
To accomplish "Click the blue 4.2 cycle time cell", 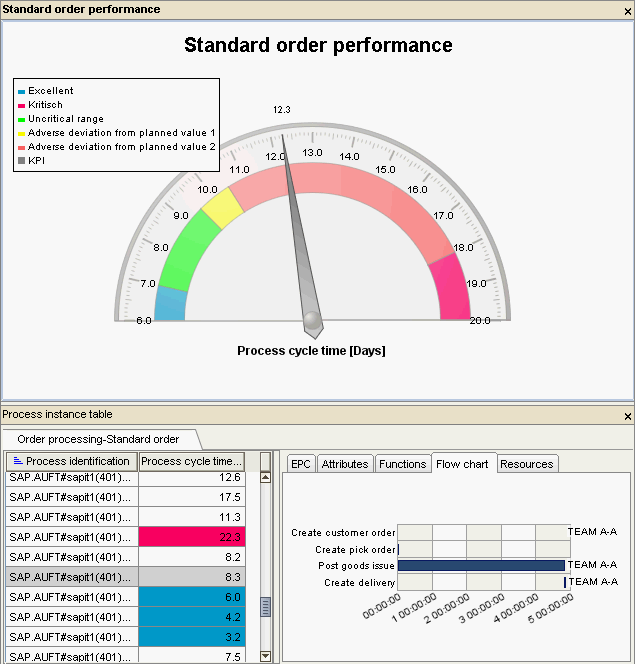I will (192, 617).
